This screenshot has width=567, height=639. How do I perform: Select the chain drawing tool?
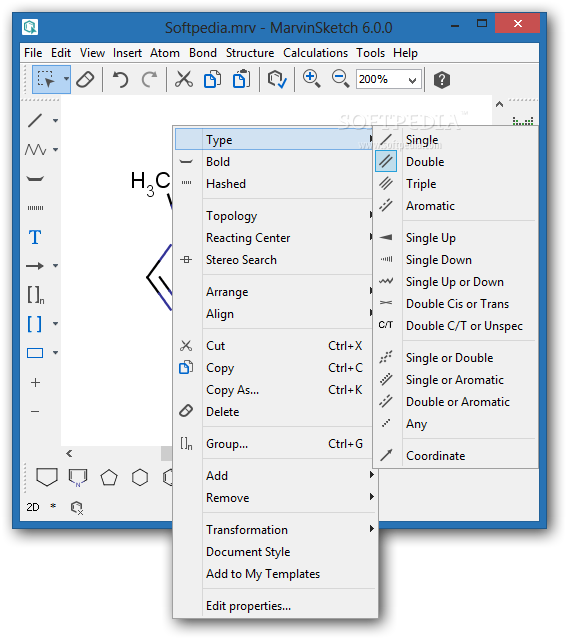[x=35, y=150]
